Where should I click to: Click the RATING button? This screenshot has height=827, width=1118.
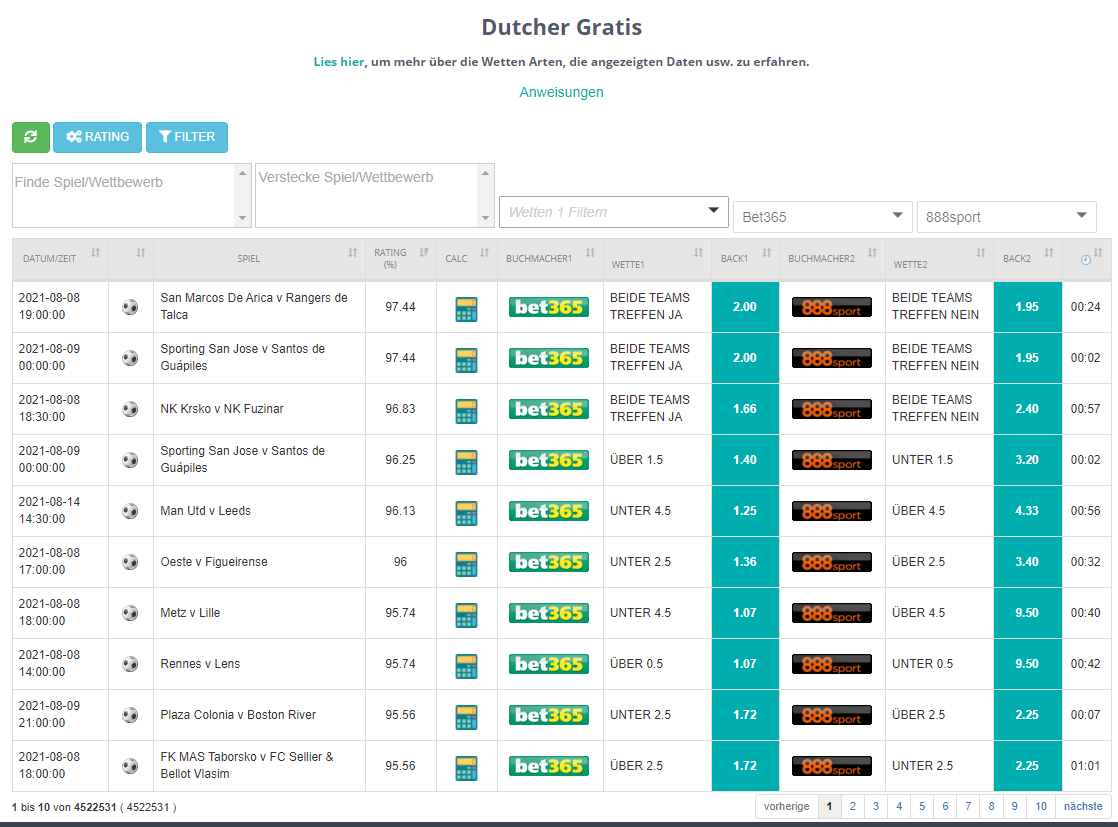(97, 137)
